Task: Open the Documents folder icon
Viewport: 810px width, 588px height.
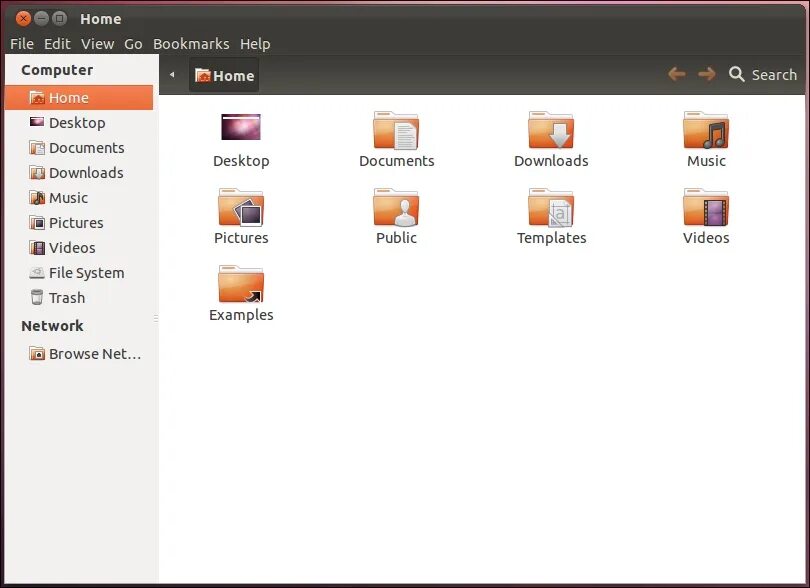Action: pos(396,131)
